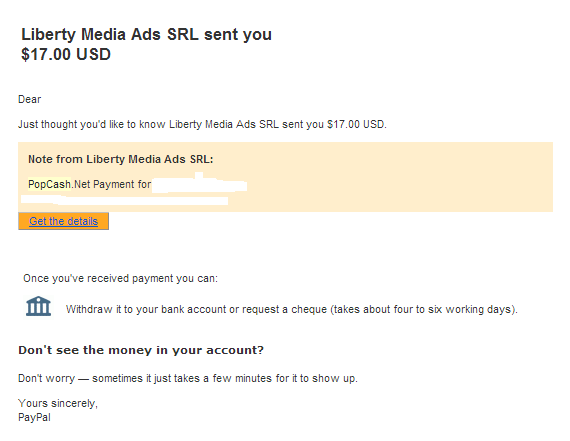
Task: Click the highlighted PopCash text in the note
Action: (x=49, y=184)
